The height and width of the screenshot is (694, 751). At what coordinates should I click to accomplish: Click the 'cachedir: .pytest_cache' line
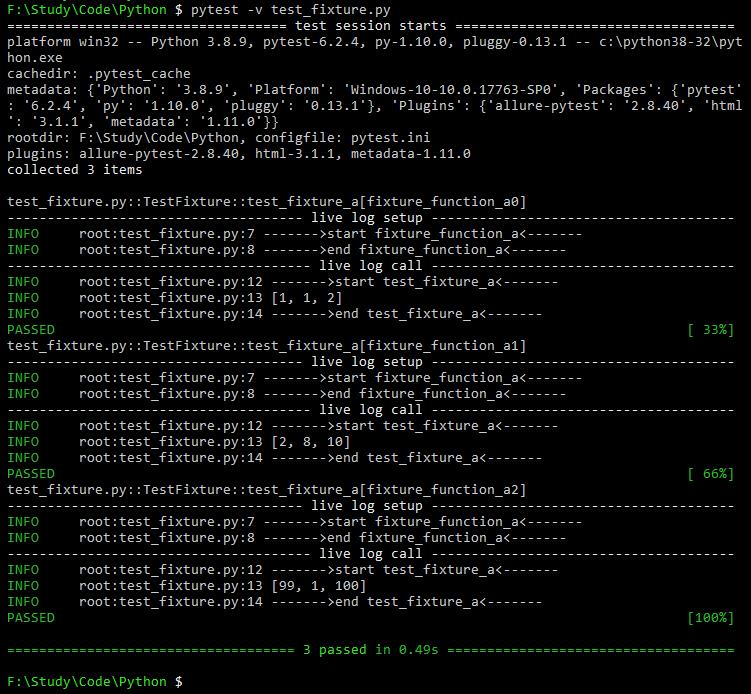point(99,74)
